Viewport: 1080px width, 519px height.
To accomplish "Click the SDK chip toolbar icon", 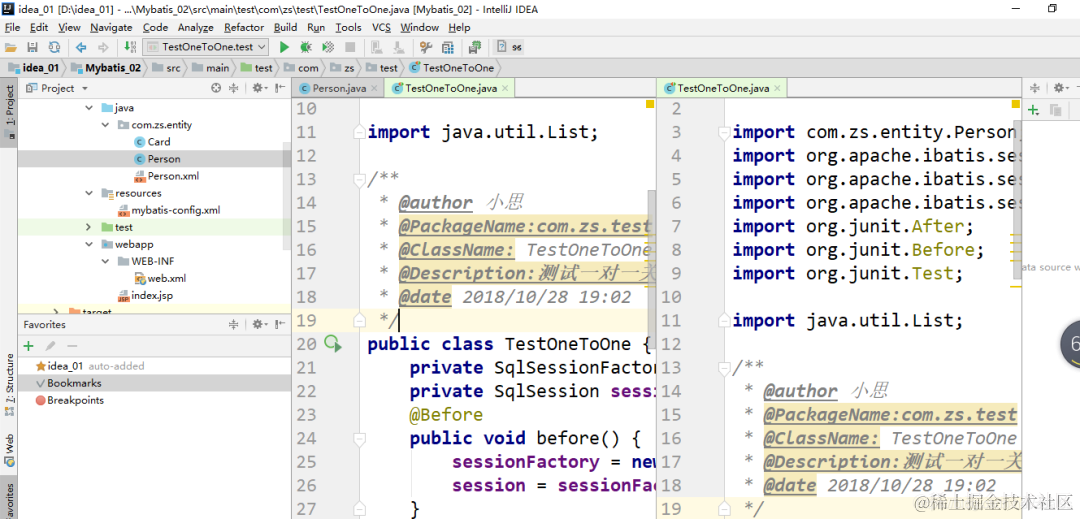I will (475, 47).
